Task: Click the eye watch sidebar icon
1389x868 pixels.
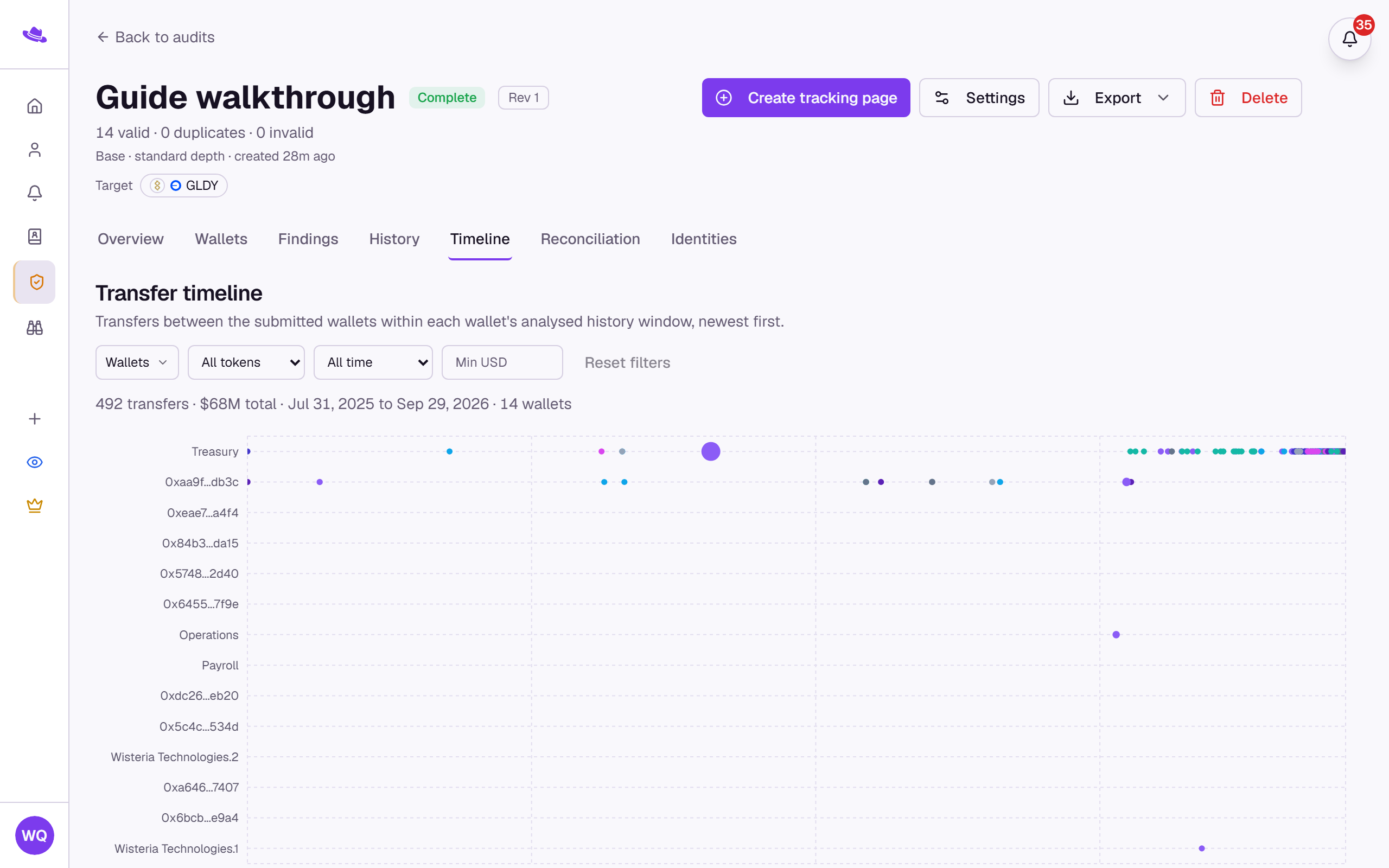Action: tap(34, 462)
